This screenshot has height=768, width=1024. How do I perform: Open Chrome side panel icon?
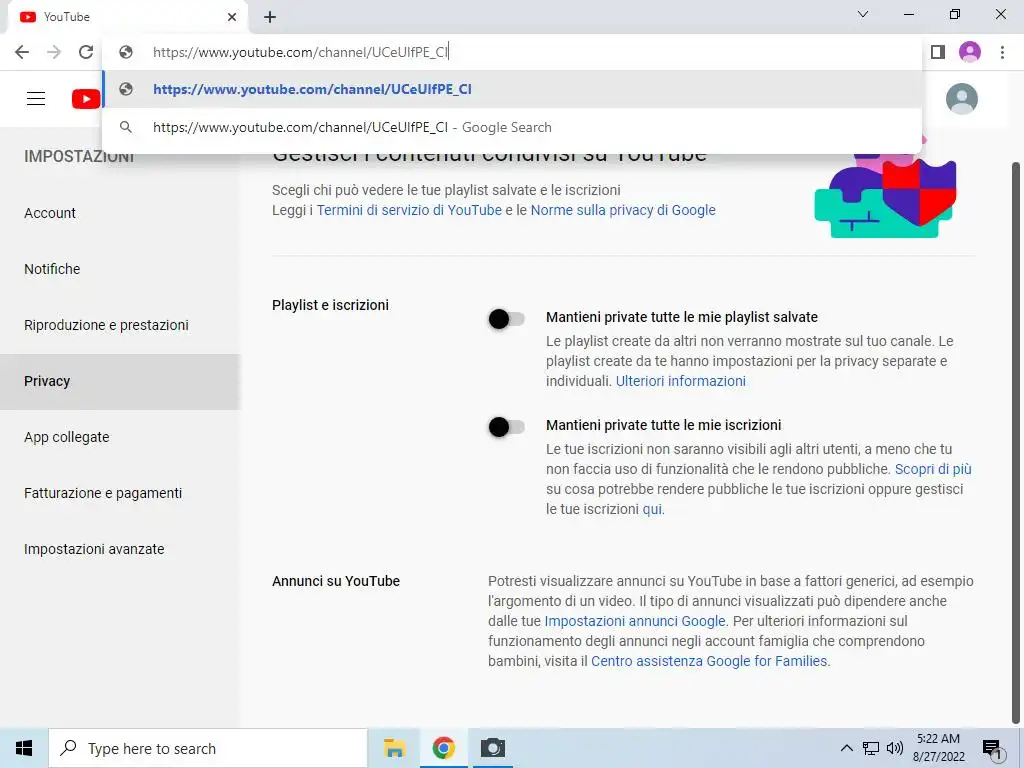click(x=938, y=52)
